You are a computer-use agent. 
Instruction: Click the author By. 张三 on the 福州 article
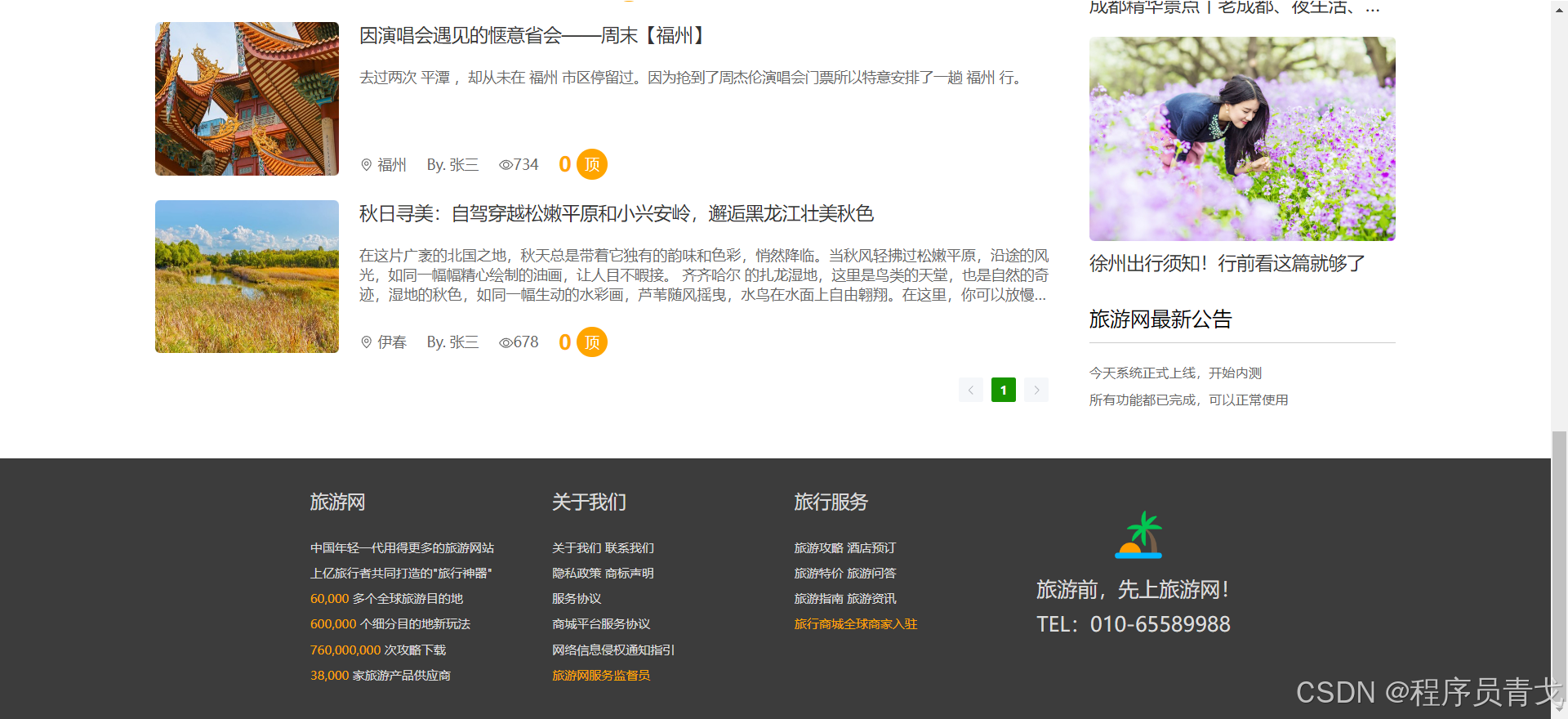pyautogui.click(x=452, y=165)
